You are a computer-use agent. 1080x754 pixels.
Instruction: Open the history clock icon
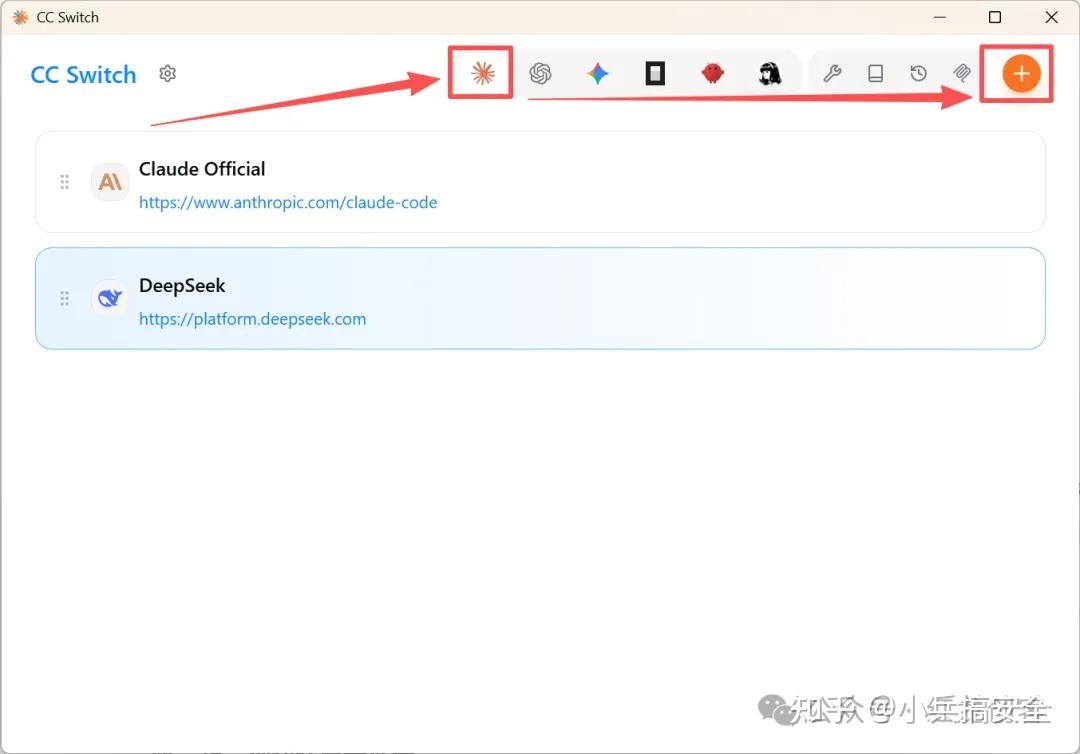[918, 73]
